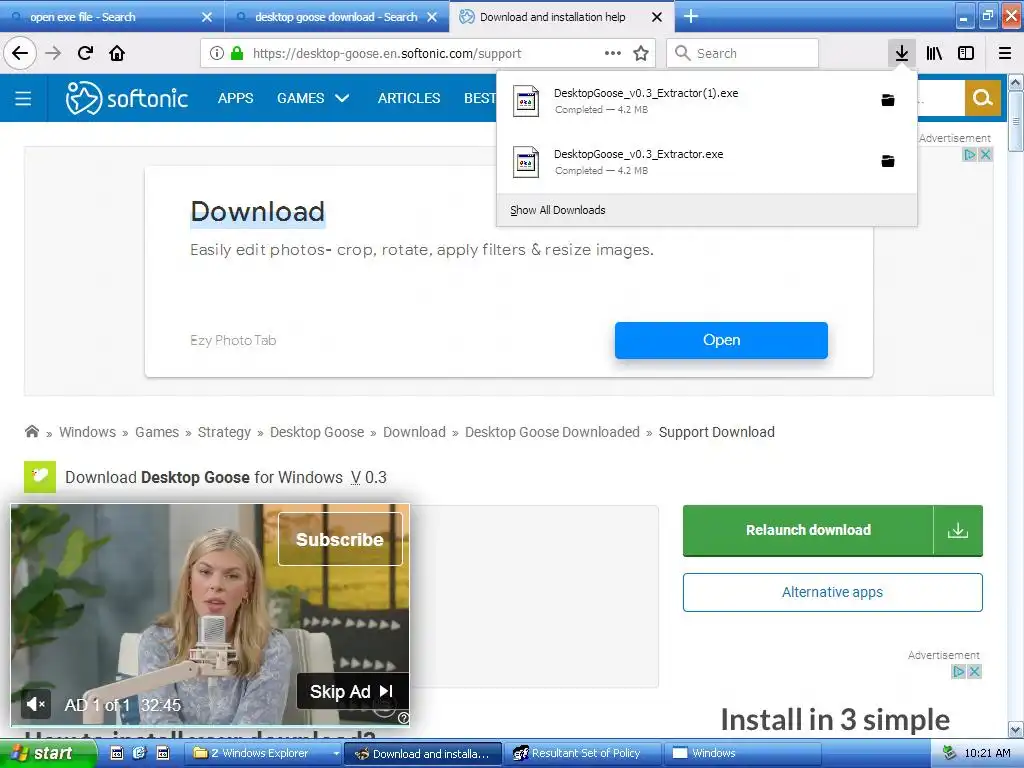Show site information icon in address bar
This screenshot has height=768, width=1024.
[217, 53]
